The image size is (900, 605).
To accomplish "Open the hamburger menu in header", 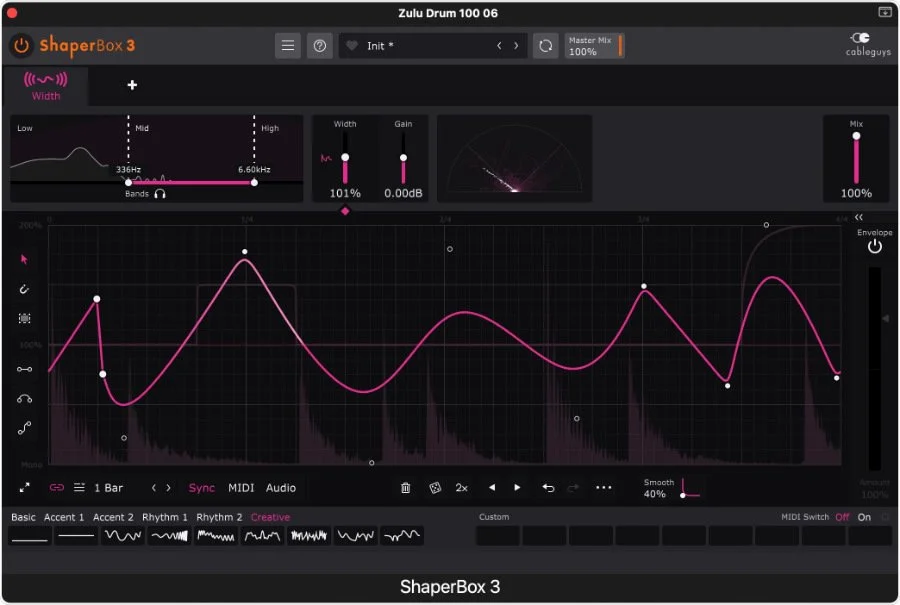I will point(288,45).
